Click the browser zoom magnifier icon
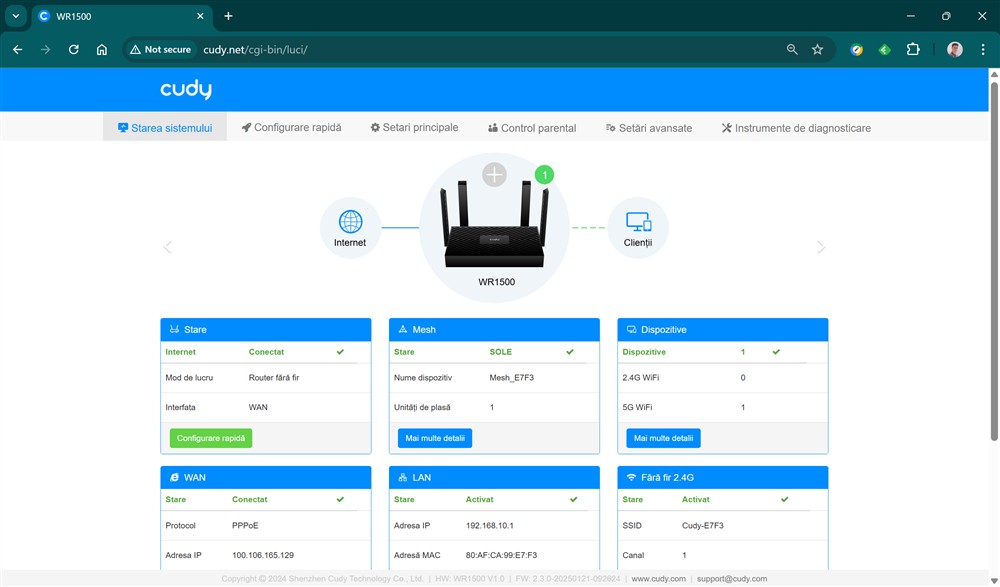The image size is (1000, 587). coord(792,49)
